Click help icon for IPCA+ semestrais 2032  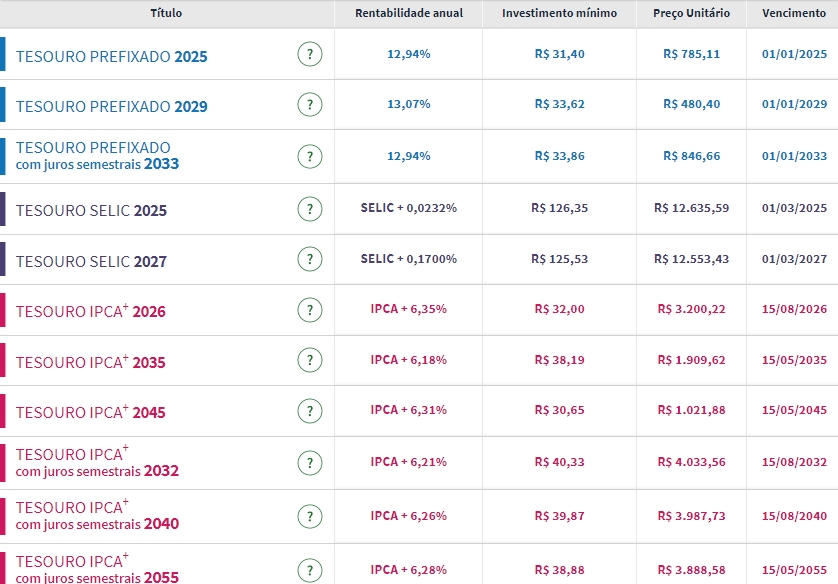pos(310,462)
